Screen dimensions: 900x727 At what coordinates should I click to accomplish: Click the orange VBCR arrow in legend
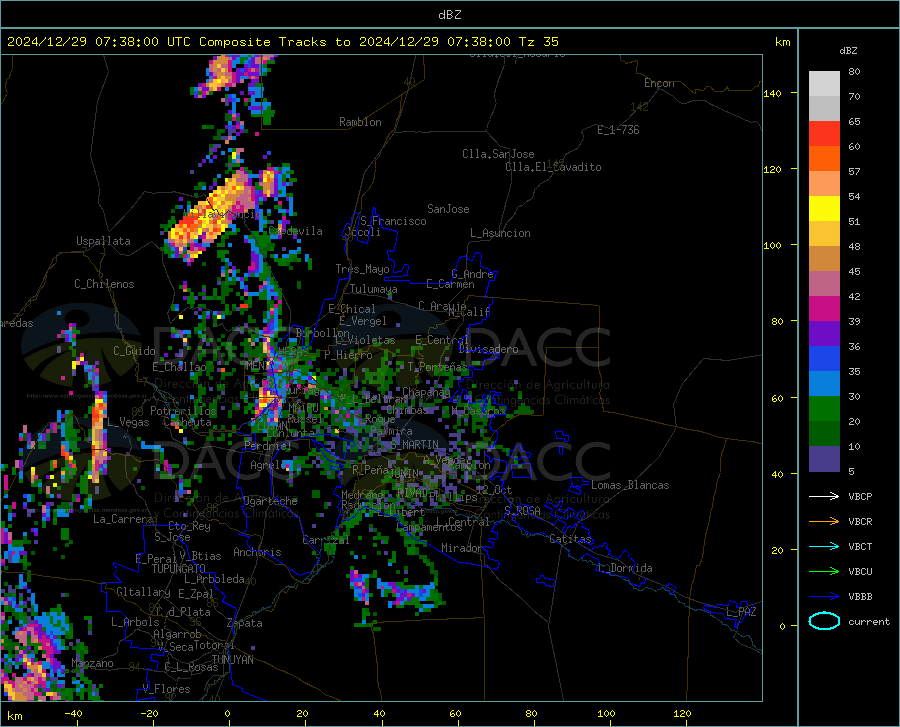(x=824, y=521)
